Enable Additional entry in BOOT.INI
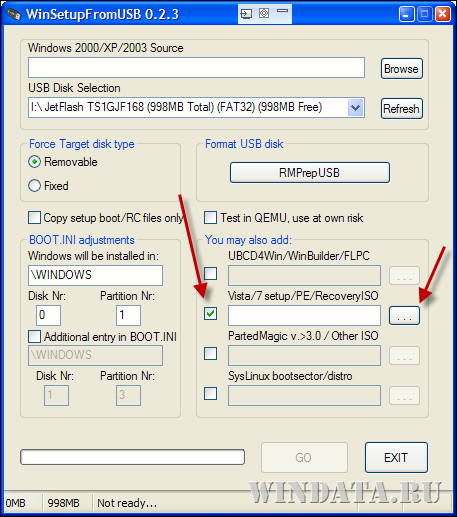This screenshot has height=517, width=457. click(35, 337)
